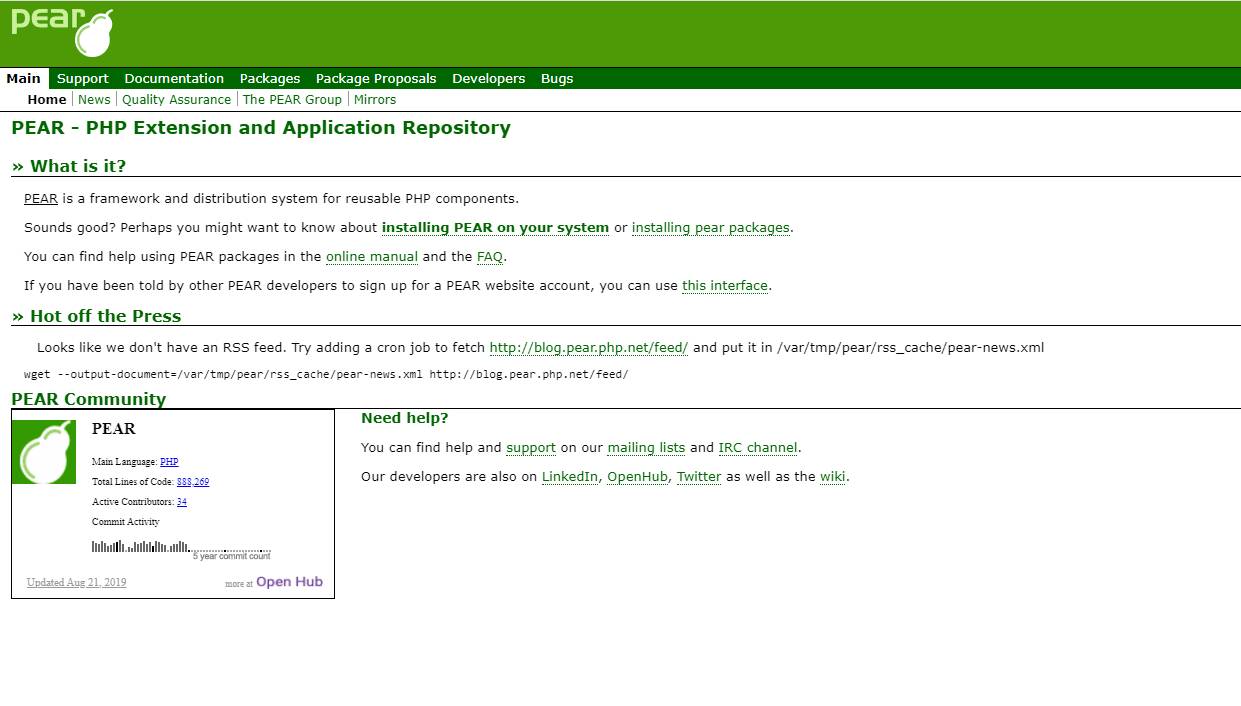Go to the Packages tab
Viewport: 1241px width, 706px height.
tap(270, 78)
